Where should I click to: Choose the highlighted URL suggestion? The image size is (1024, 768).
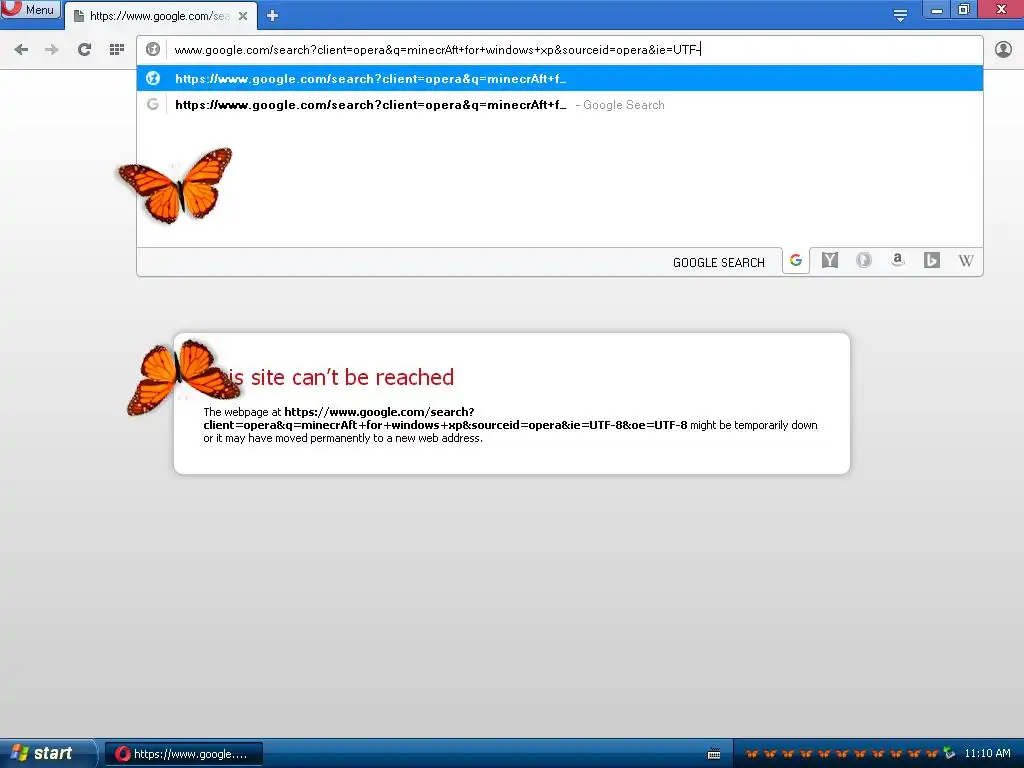[x=560, y=78]
